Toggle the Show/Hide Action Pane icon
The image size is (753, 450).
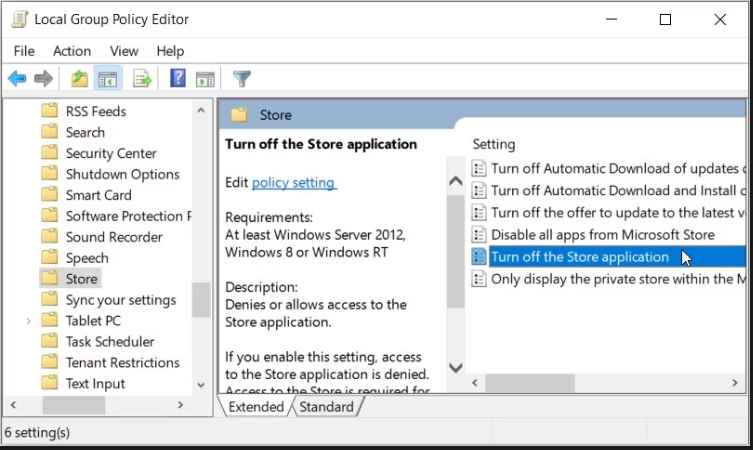(205, 79)
